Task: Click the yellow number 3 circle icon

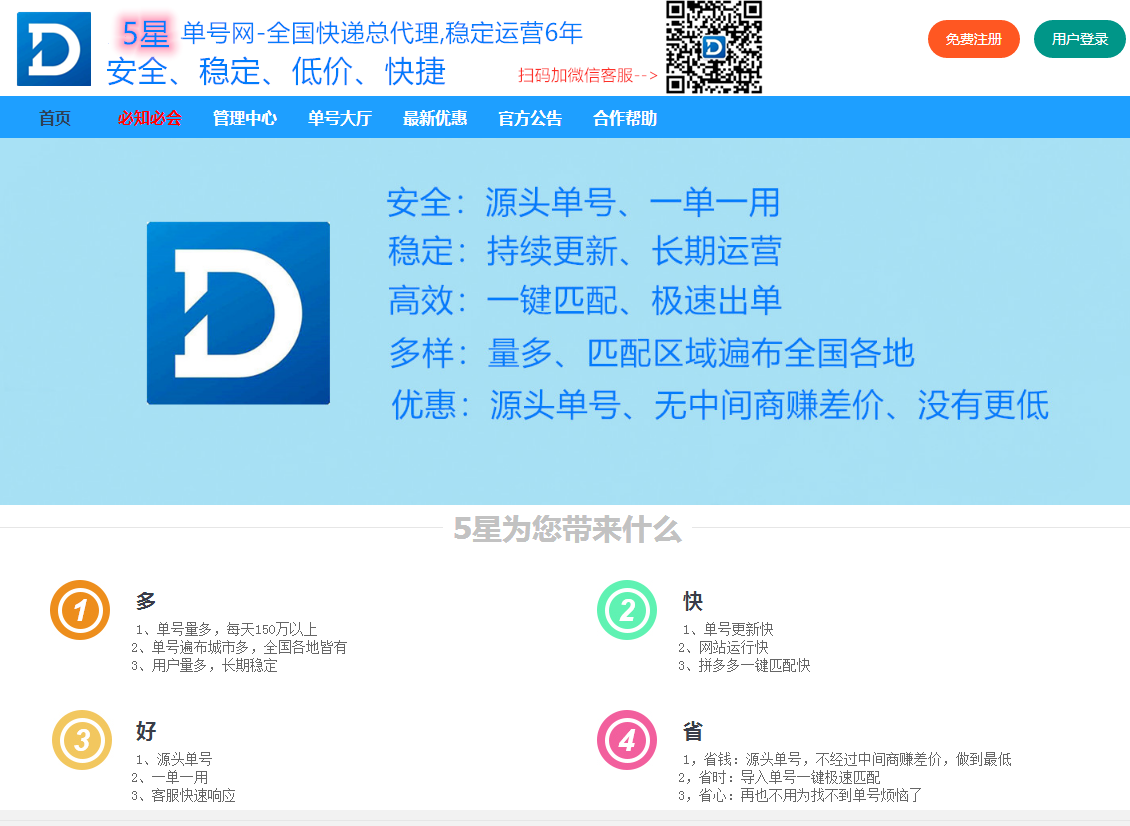Action: tap(81, 740)
